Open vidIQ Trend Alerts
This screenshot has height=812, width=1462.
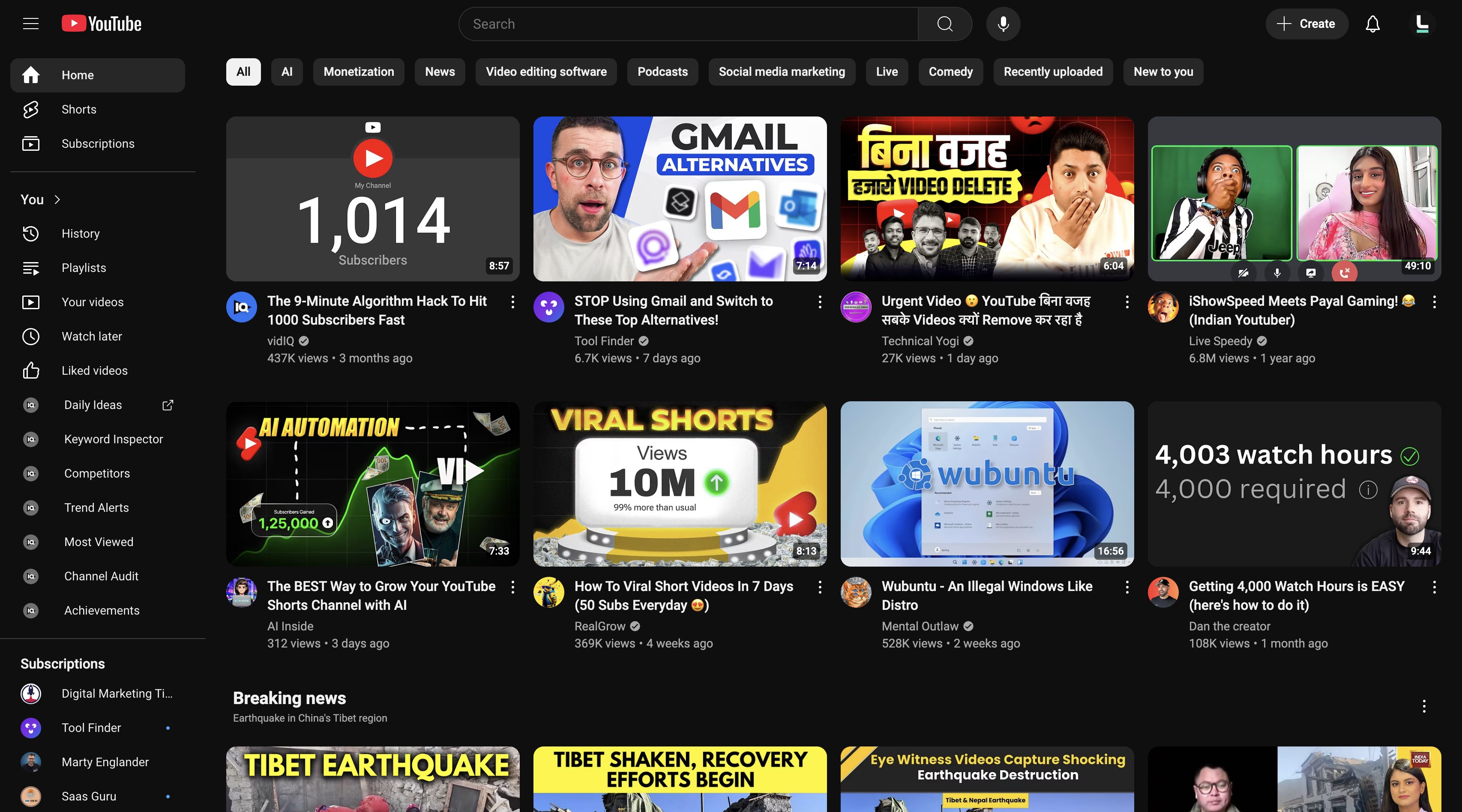coord(98,508)
